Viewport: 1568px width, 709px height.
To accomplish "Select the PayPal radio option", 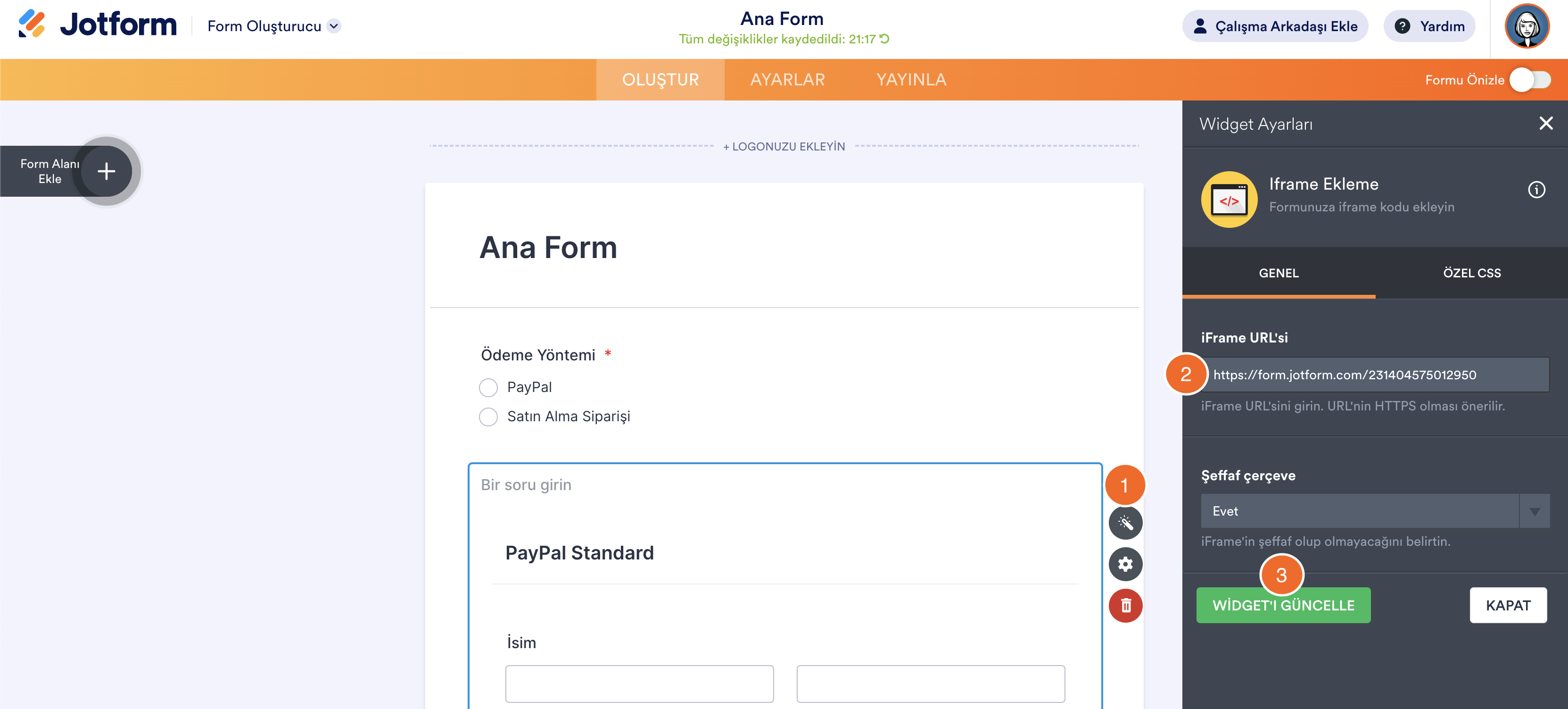I will point(488,387).
